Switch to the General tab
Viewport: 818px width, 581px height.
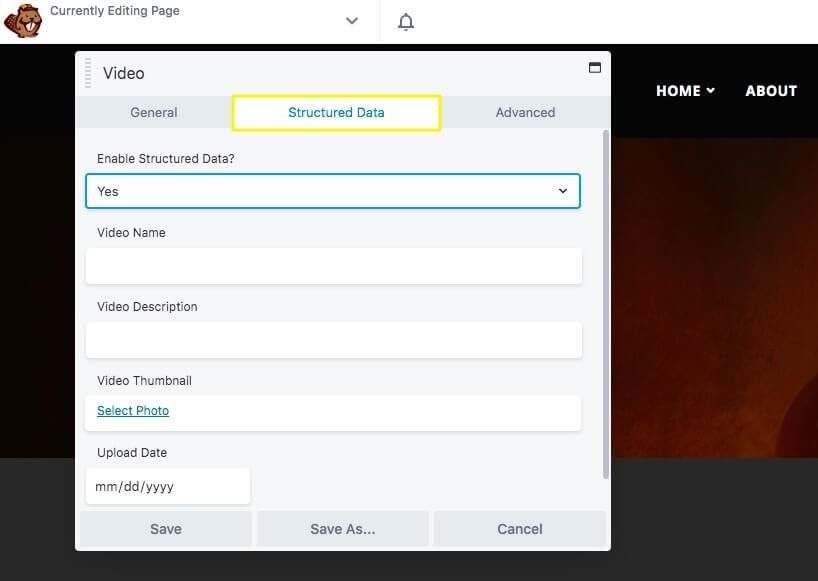tap(154, 112)
